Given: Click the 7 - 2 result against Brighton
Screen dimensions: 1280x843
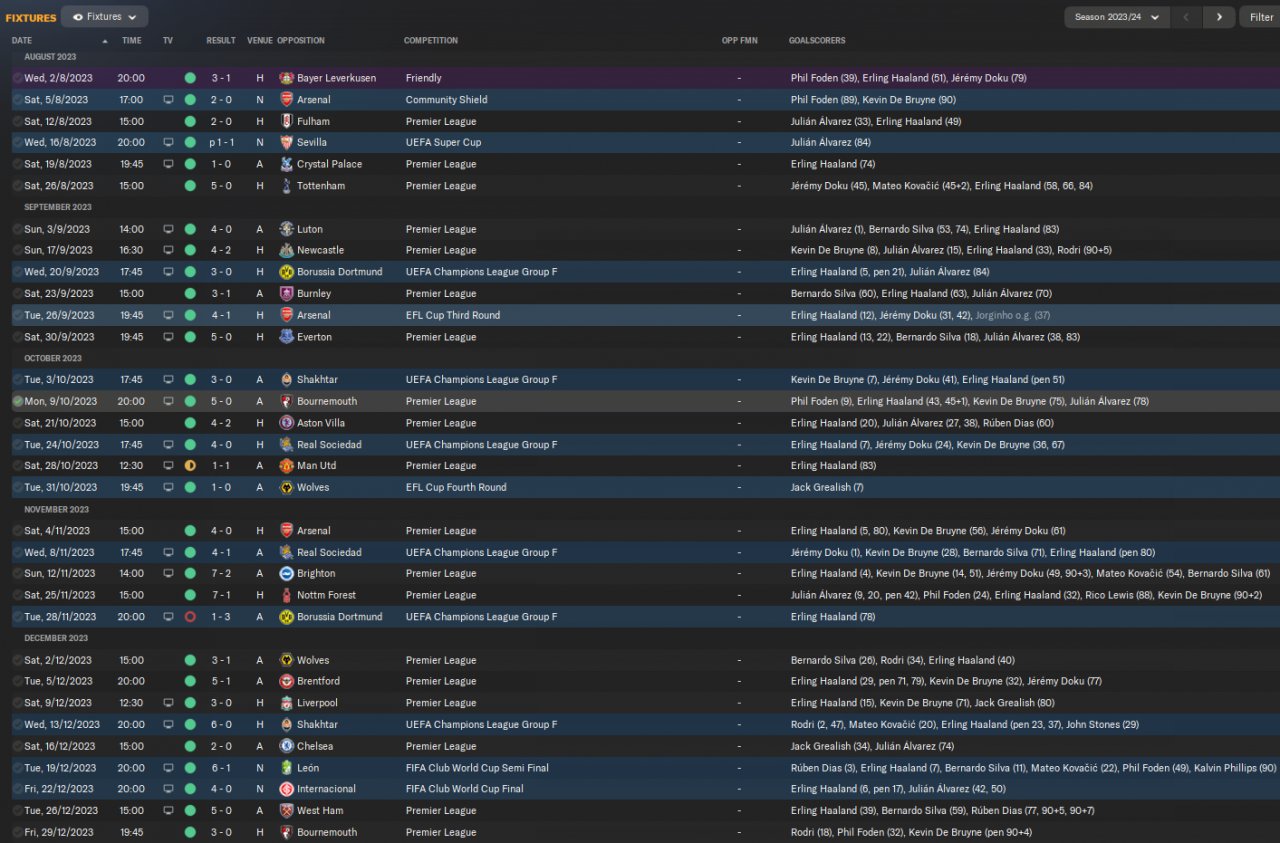Looking at the screenshot, I should [x=221, y=574].
